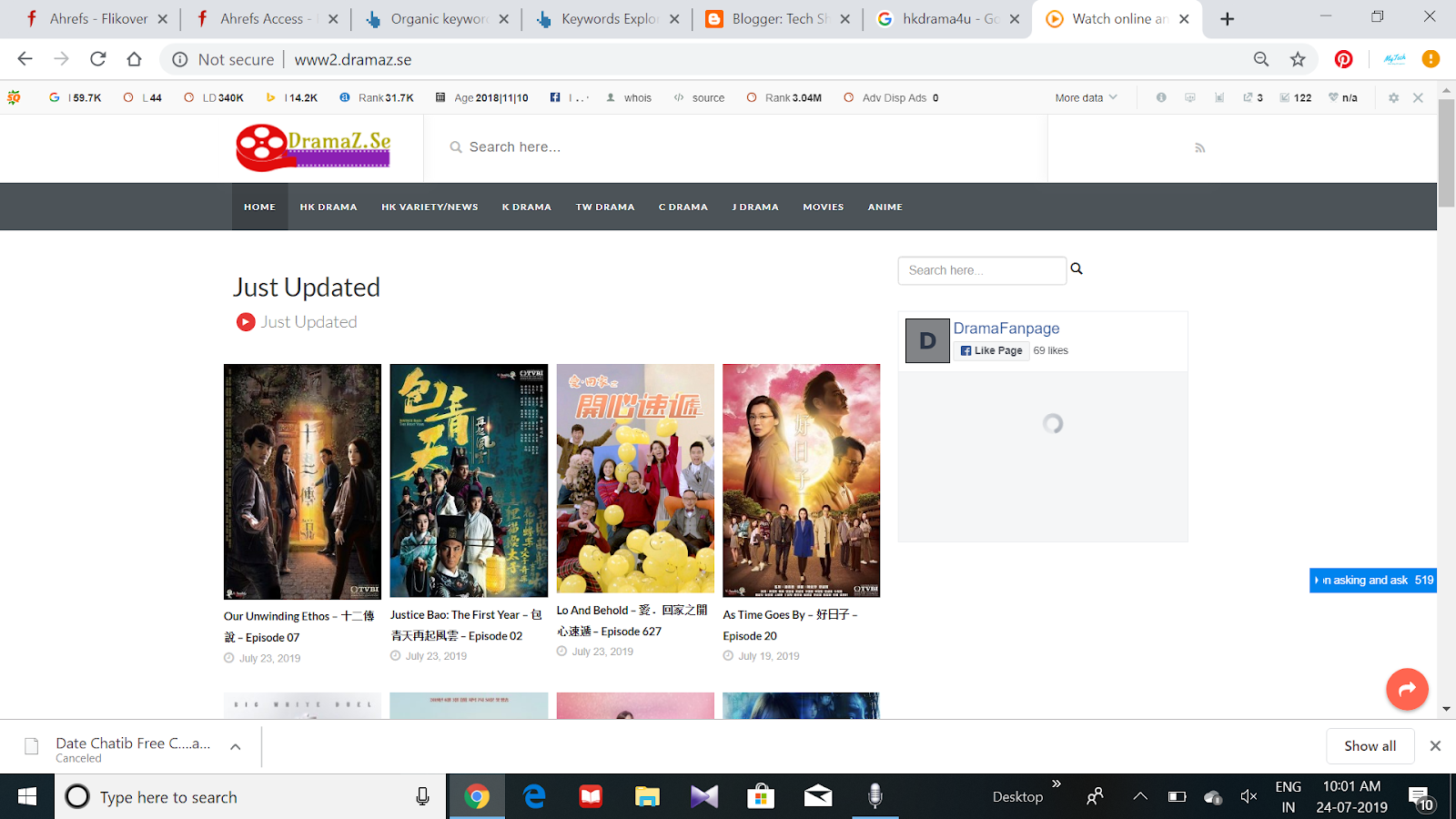
Task: Reload the dramaz.se page
Action: tap(97, 59)
